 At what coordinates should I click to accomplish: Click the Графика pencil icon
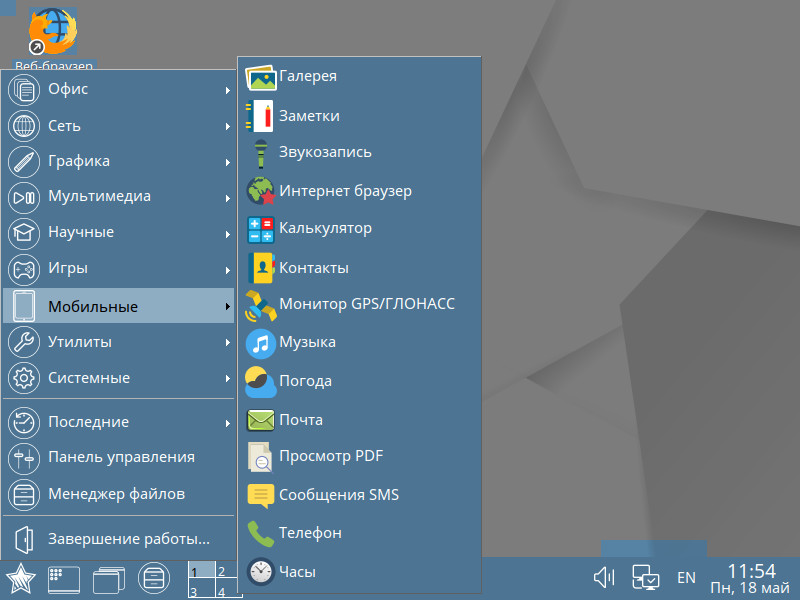(x=24, y=162)
